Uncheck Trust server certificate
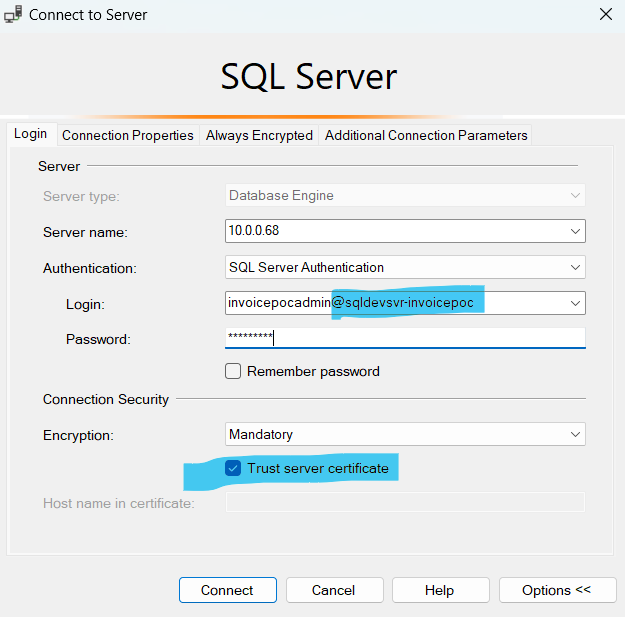625x617 pixels. tap(233, 468)
